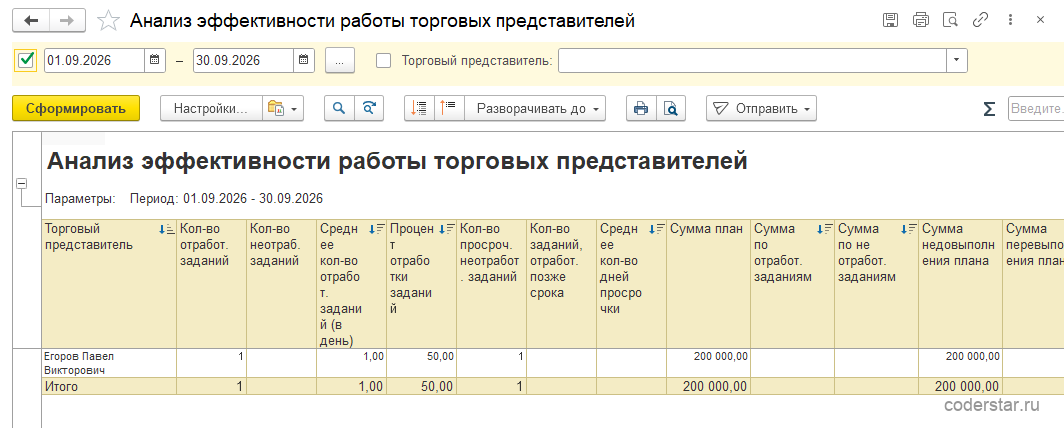Open the title bar preview icon
The image size is (1064, 428).
pyautogui.click(x=951, y=20)
